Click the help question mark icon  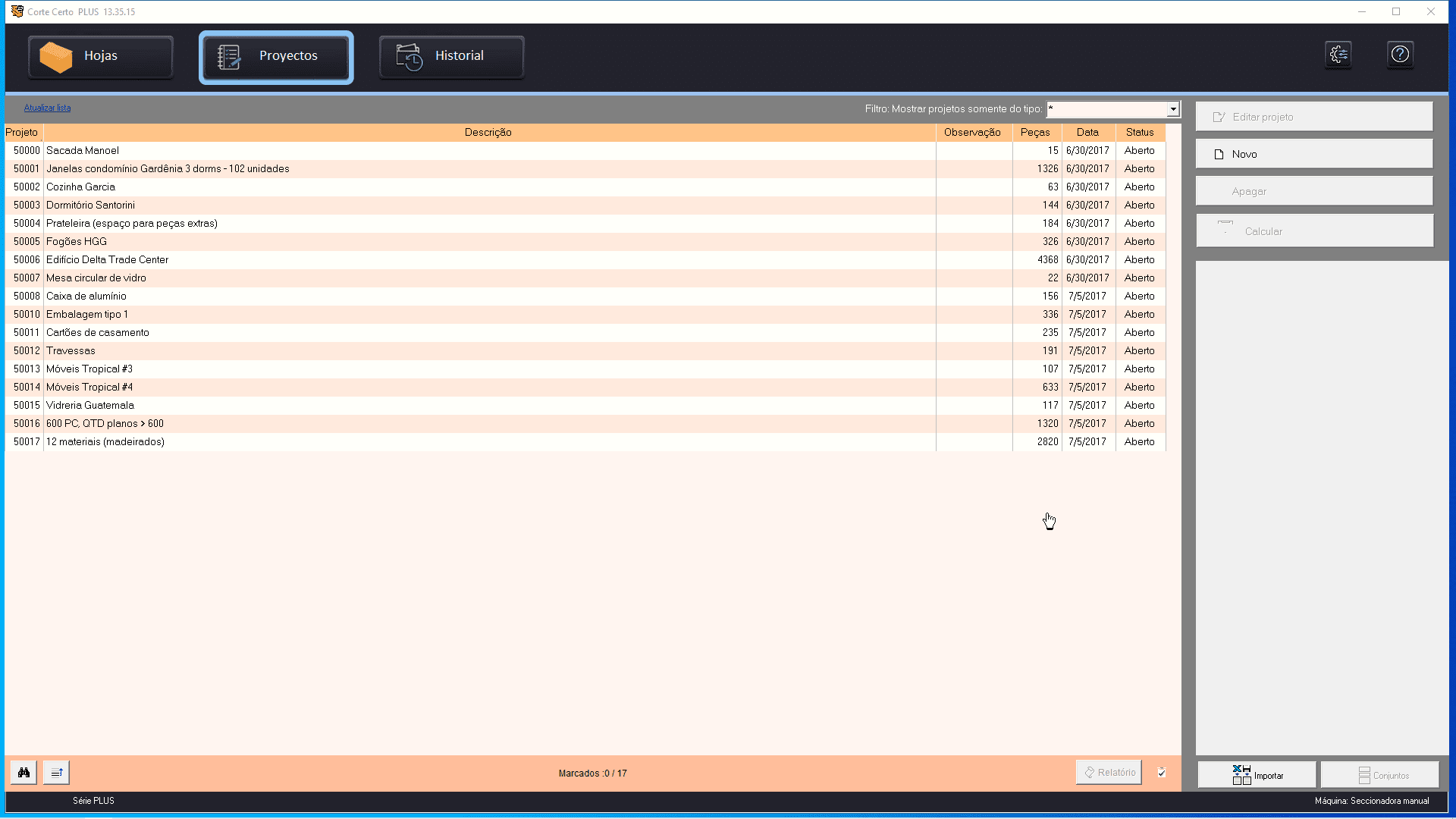[1400, 55]
